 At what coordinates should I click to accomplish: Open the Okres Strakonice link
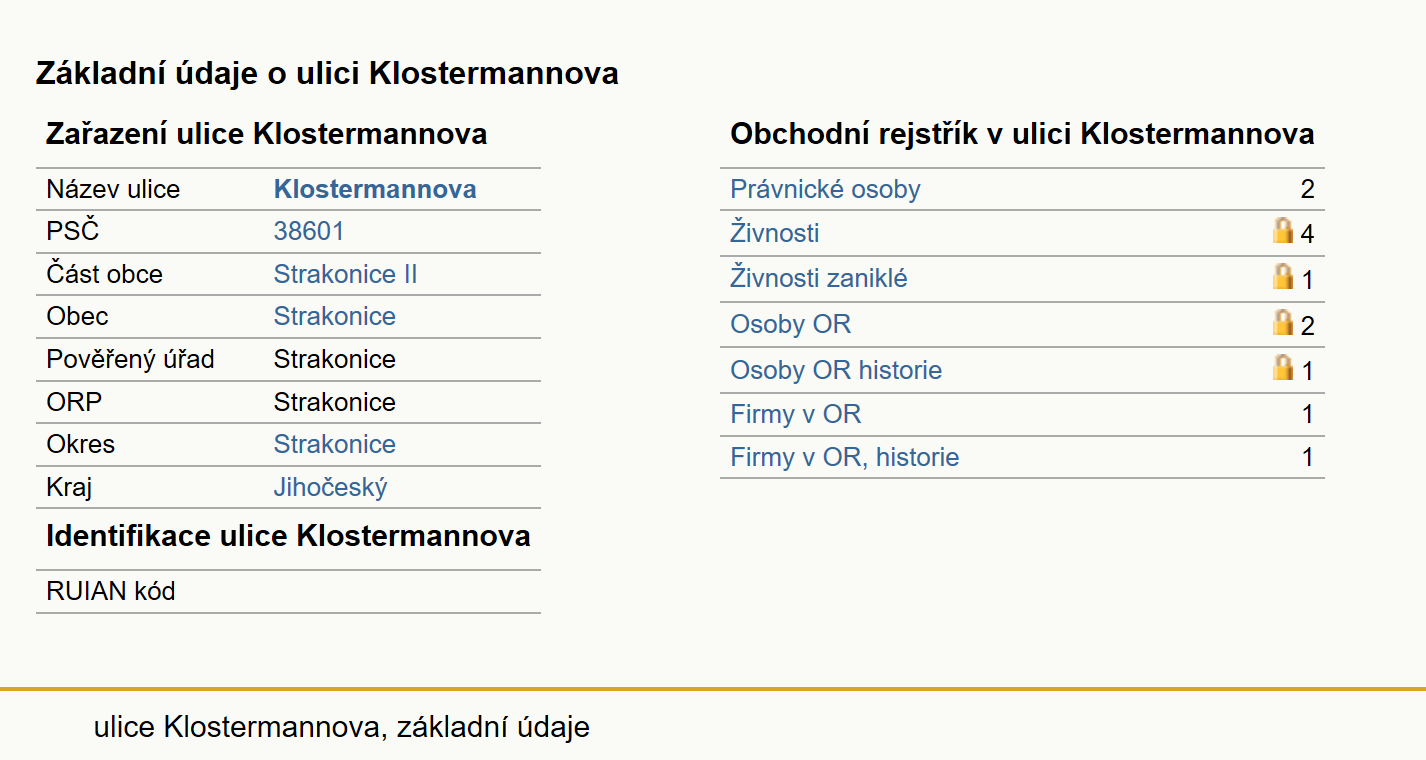(335, 444)
